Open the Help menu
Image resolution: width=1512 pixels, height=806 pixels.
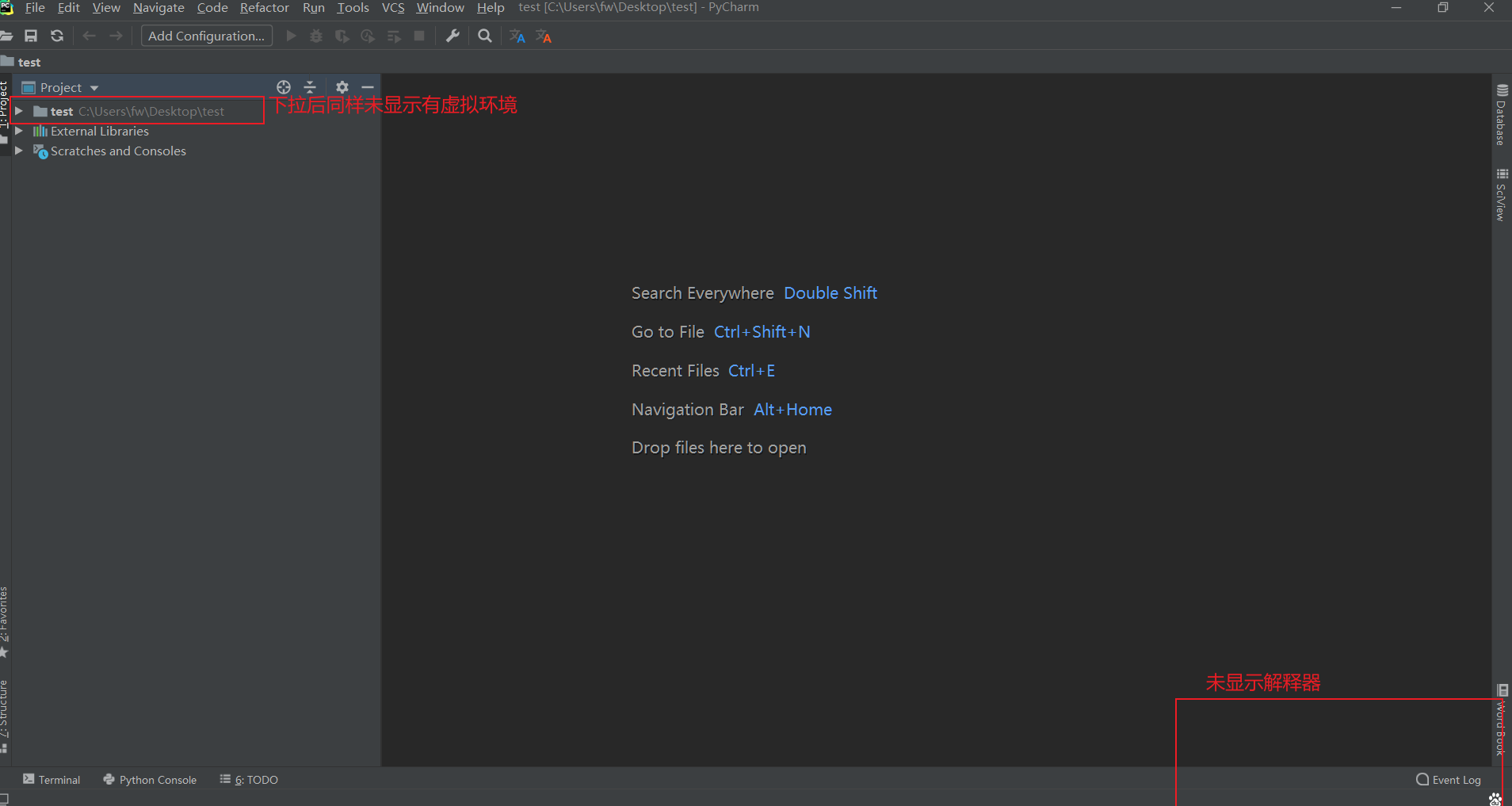pos(491,8)
